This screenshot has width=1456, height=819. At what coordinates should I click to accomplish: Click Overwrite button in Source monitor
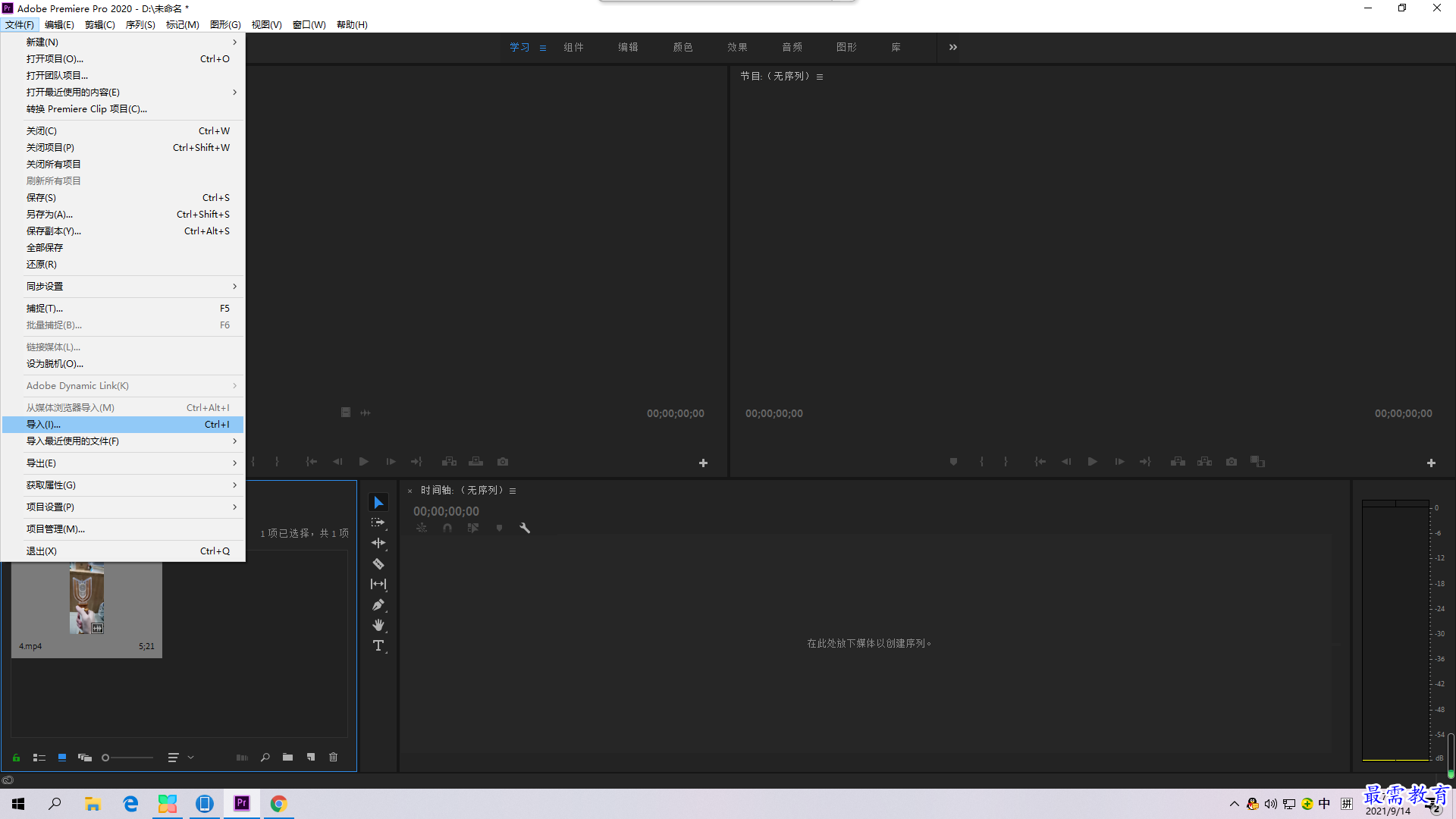click(x=476, y=462)
